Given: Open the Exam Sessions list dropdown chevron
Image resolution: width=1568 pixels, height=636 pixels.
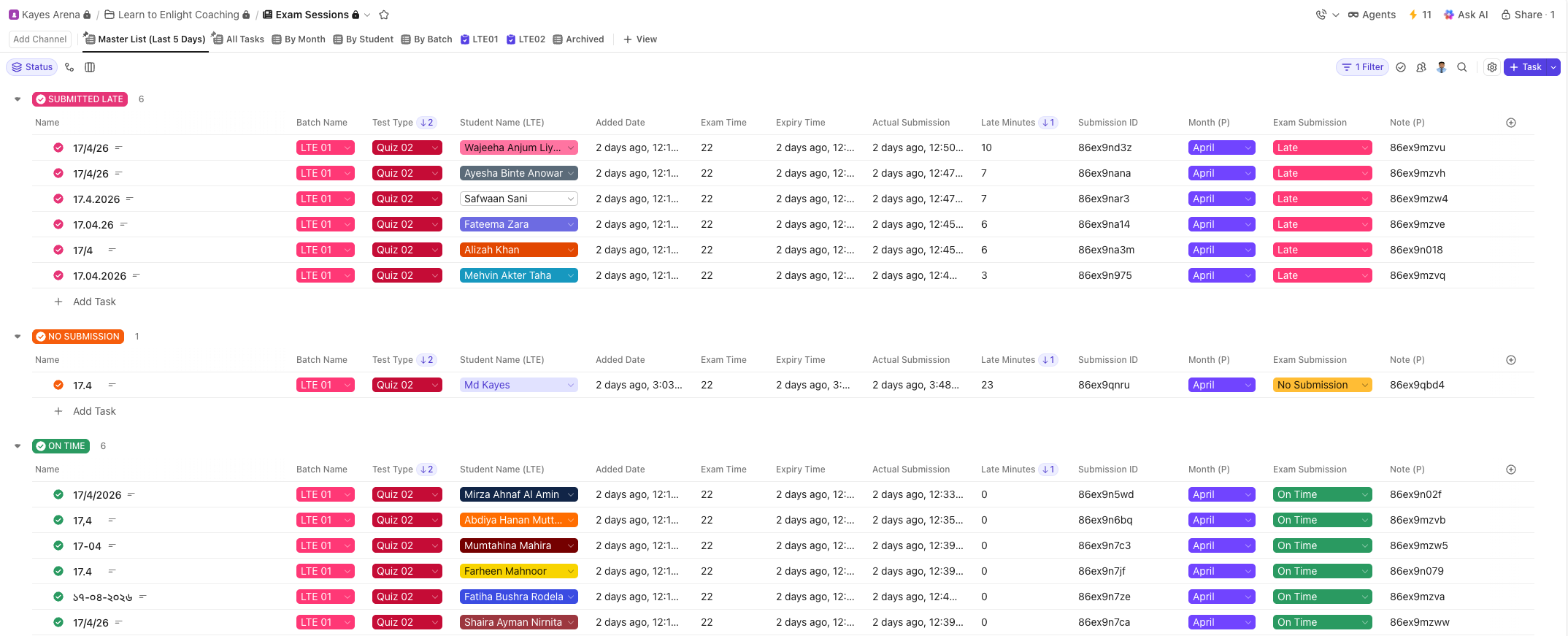Looking at the screenshot, I should [367, 15].
